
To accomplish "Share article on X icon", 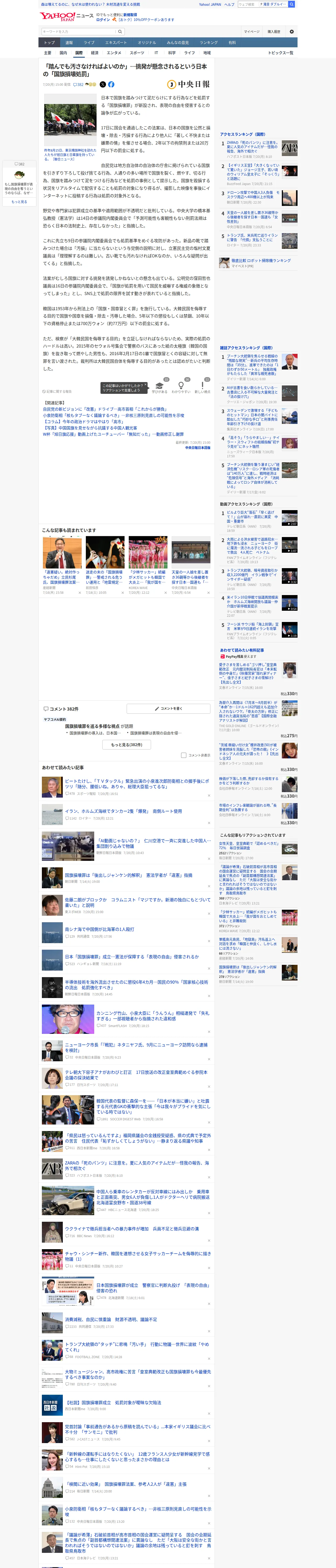I will tap(102, 85).
